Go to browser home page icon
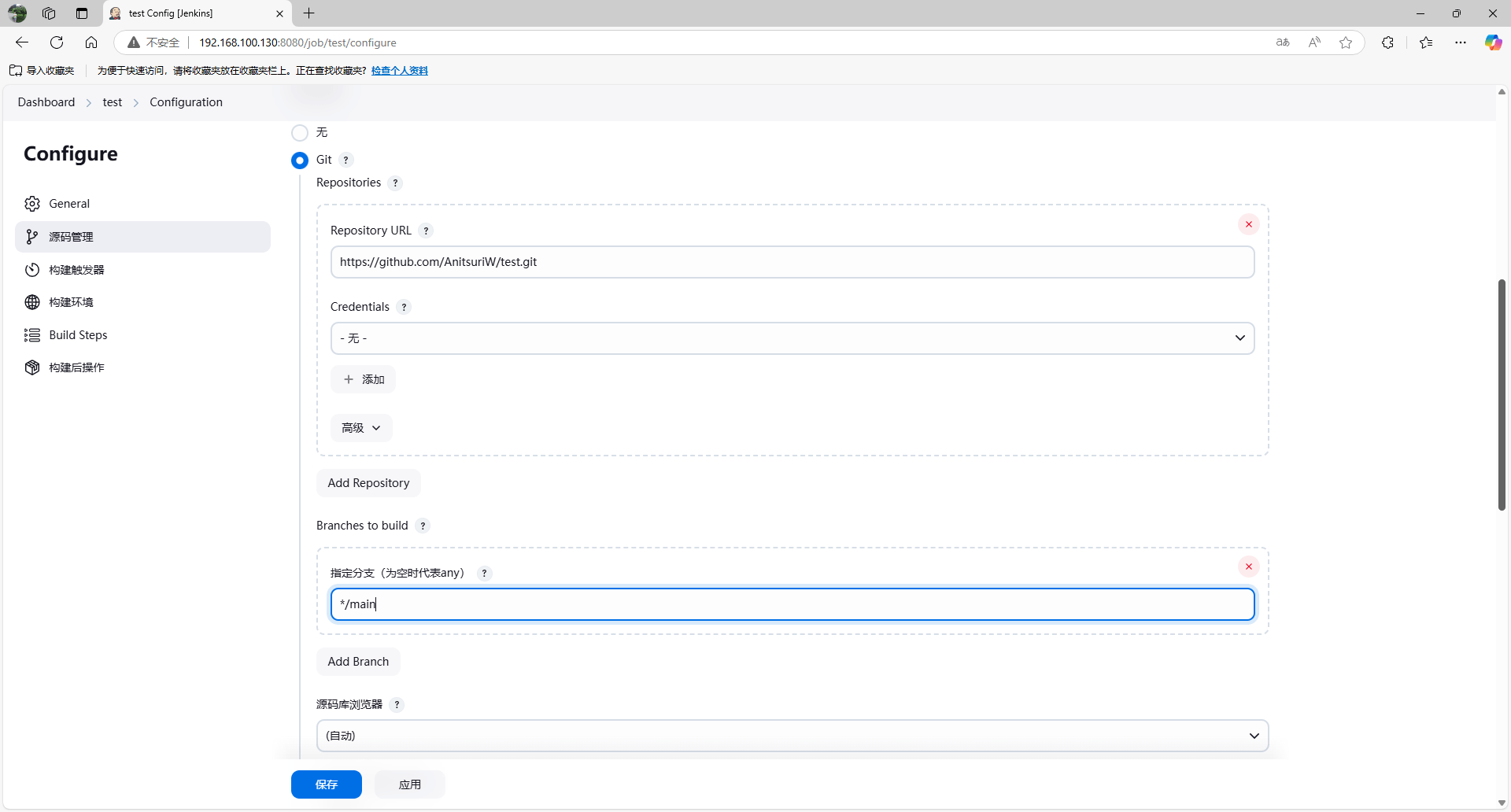 pyautogui.click(x=91, y=42)
